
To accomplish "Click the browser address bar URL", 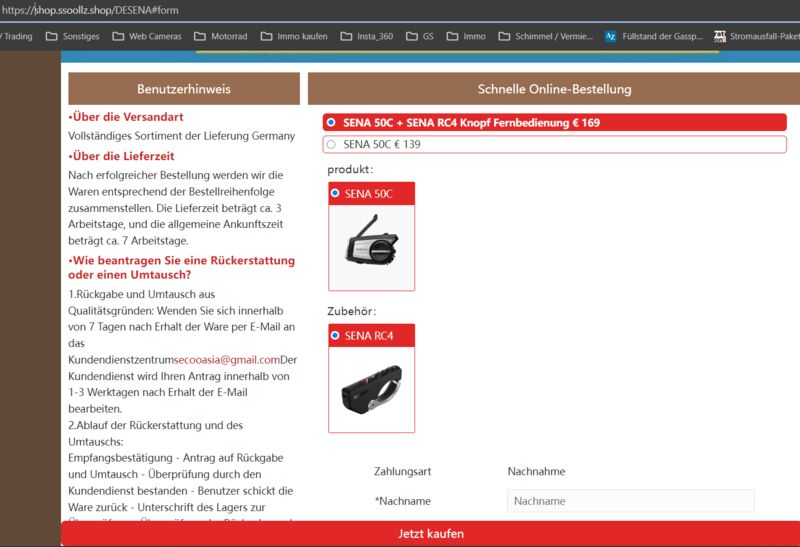I will click(x=90, y=10).
